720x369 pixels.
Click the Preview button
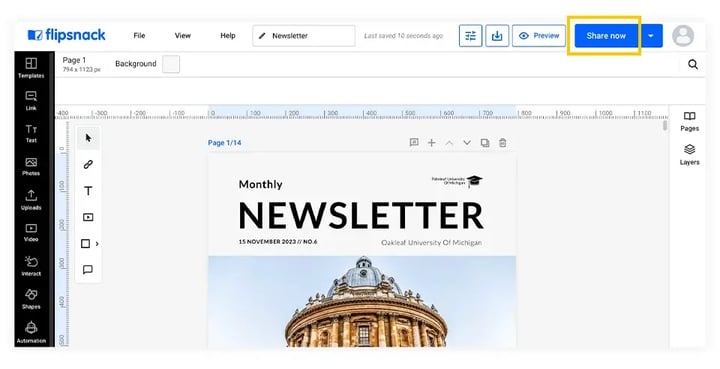539,36
